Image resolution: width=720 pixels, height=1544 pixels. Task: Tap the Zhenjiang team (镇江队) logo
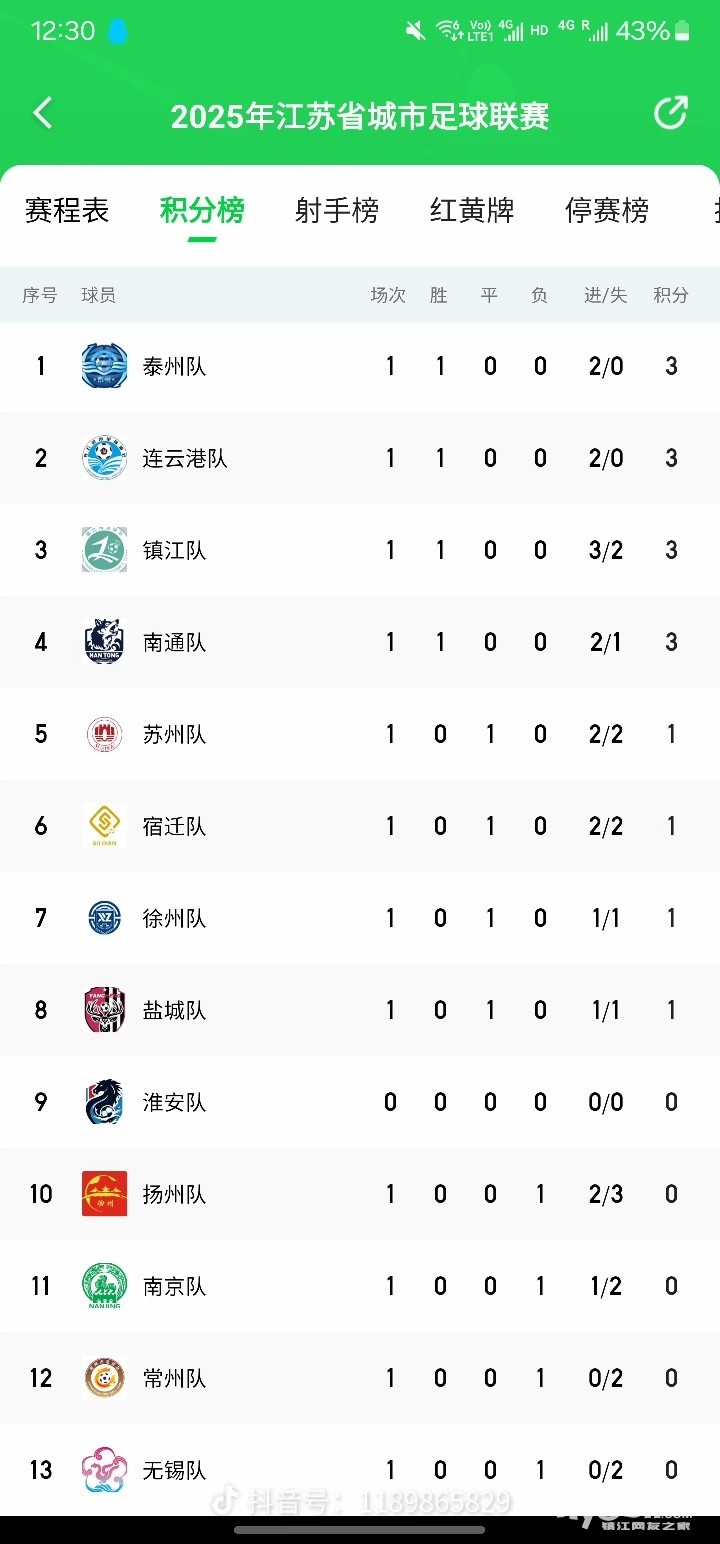click(x=104, y=550)
